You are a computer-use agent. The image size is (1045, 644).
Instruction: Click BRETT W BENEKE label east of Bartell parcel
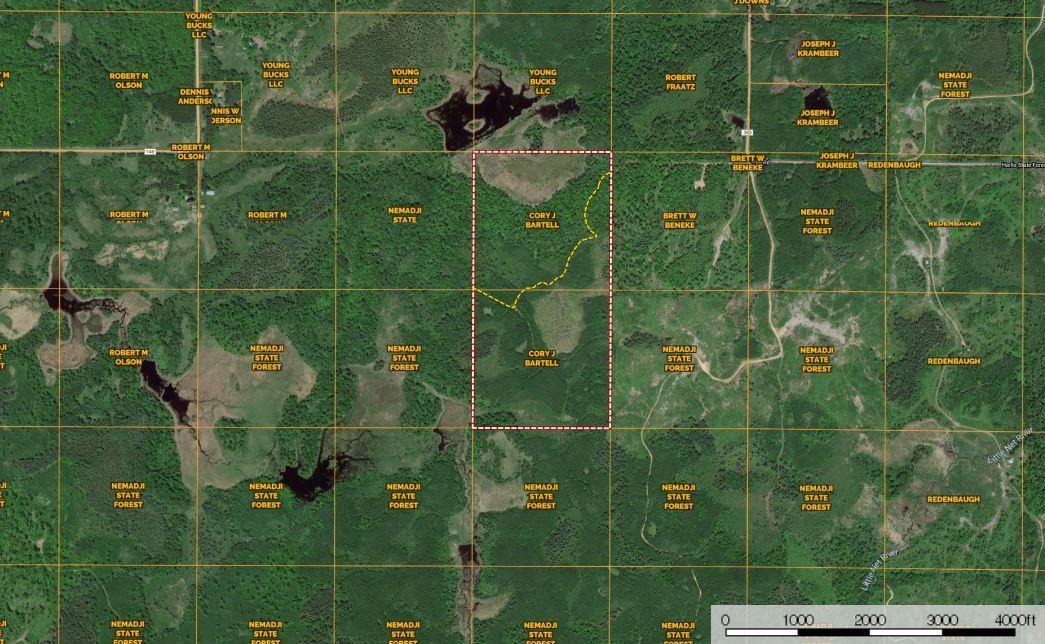click(x=679, y=221)
